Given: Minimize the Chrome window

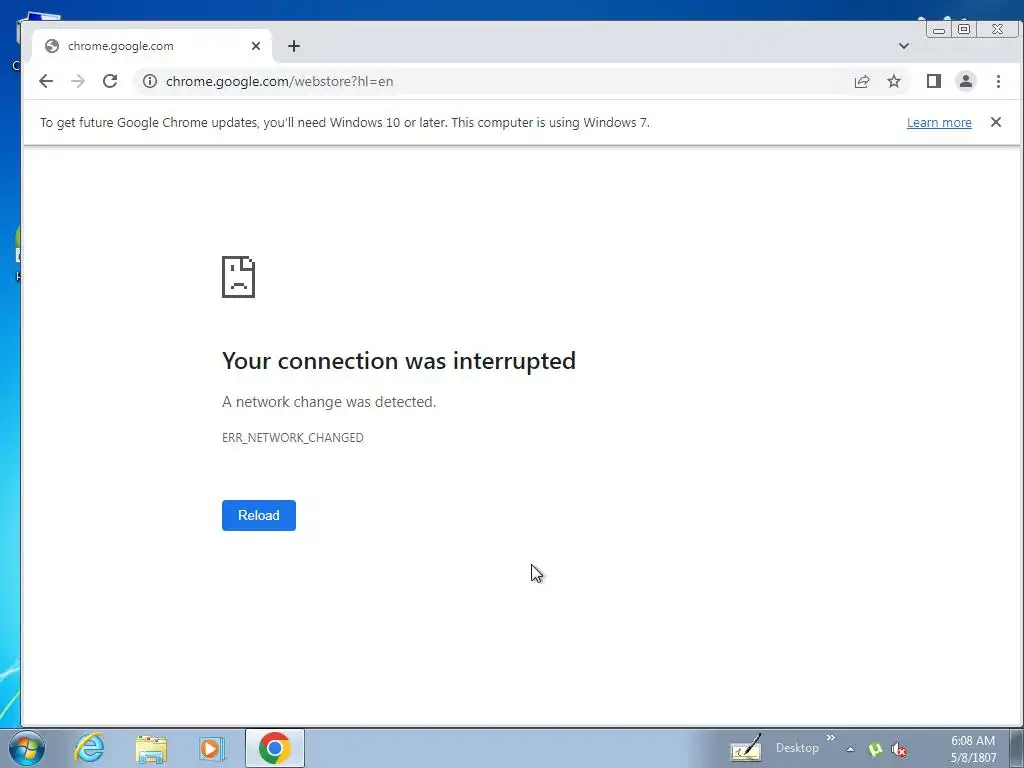Looking at the screenshot, I should click(939, 29).
